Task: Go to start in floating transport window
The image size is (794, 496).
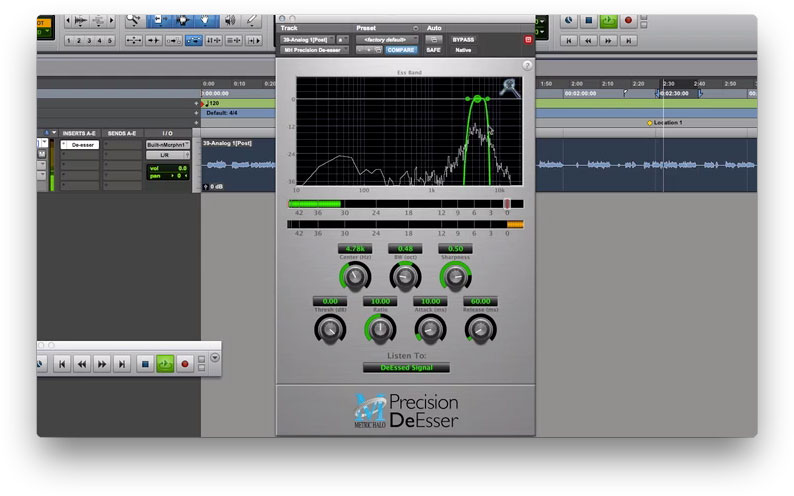Action: coord(62,364)
